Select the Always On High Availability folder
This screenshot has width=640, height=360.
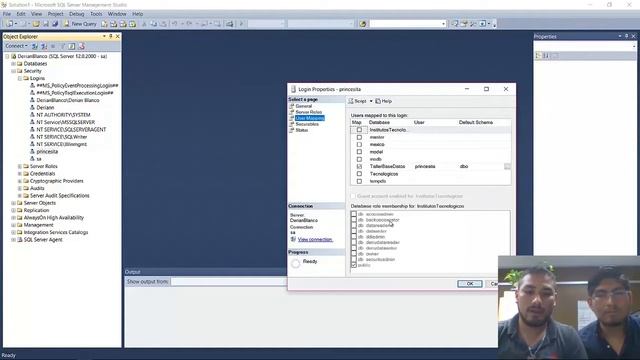(x=53, y=218)
